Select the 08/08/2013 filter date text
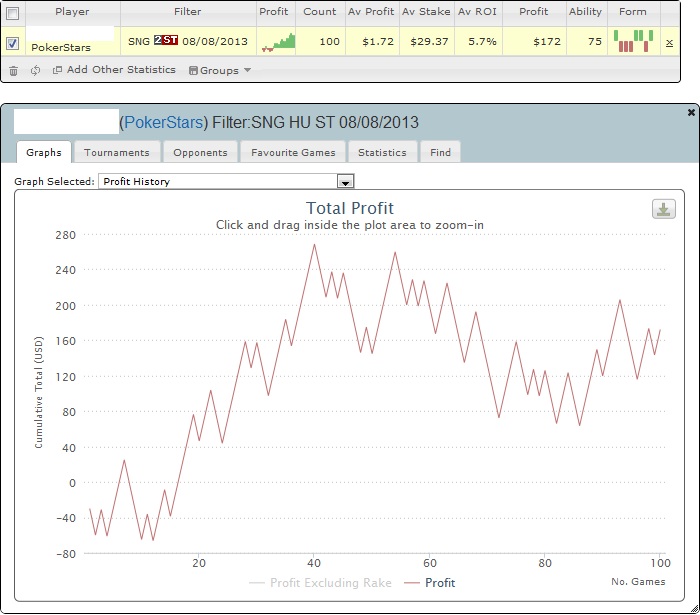Image resolution: width=700 pixels, height=615 pixels. [x=215, y=42]
